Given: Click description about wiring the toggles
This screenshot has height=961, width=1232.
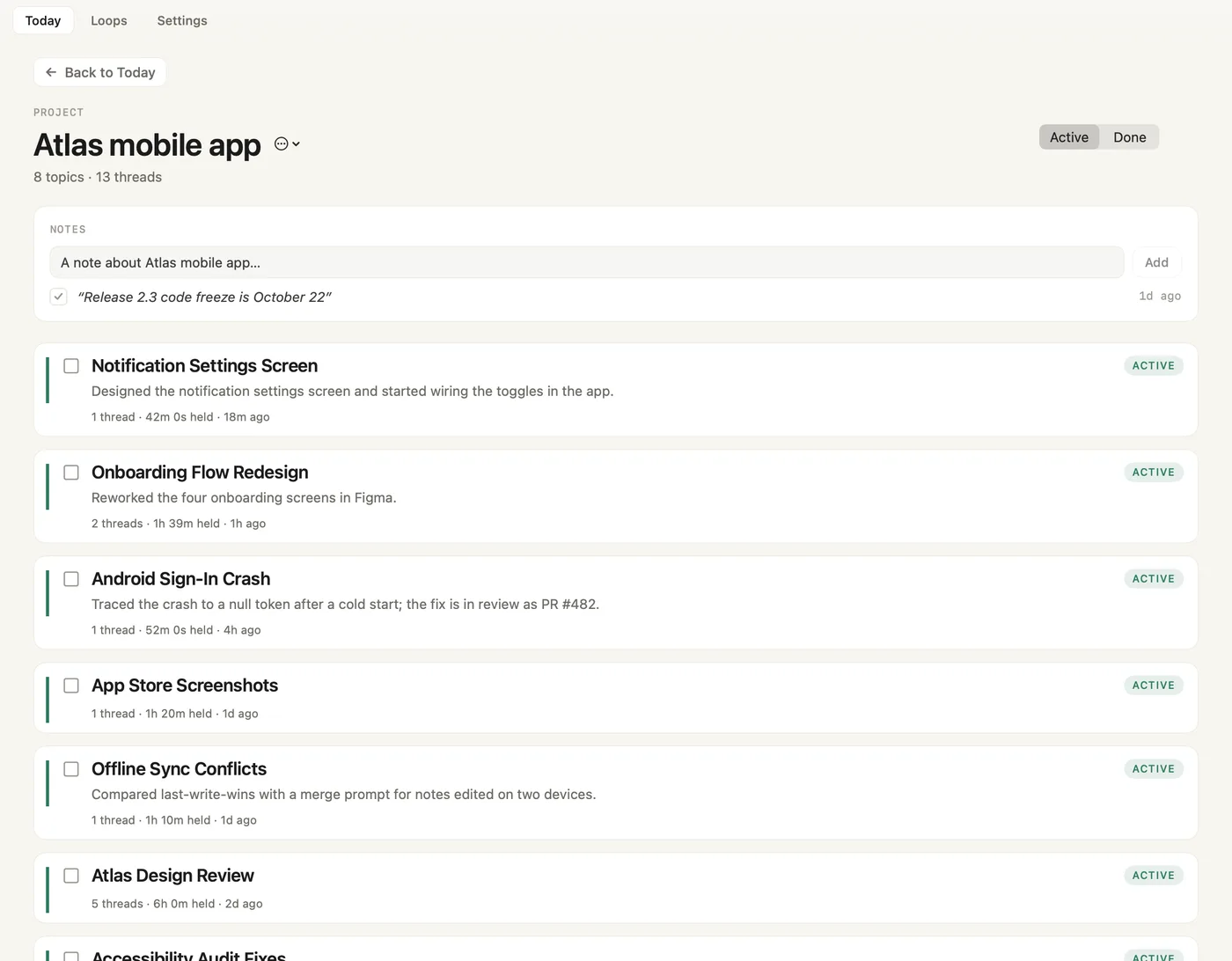Looking at the screenshot, I should (353, 392).
